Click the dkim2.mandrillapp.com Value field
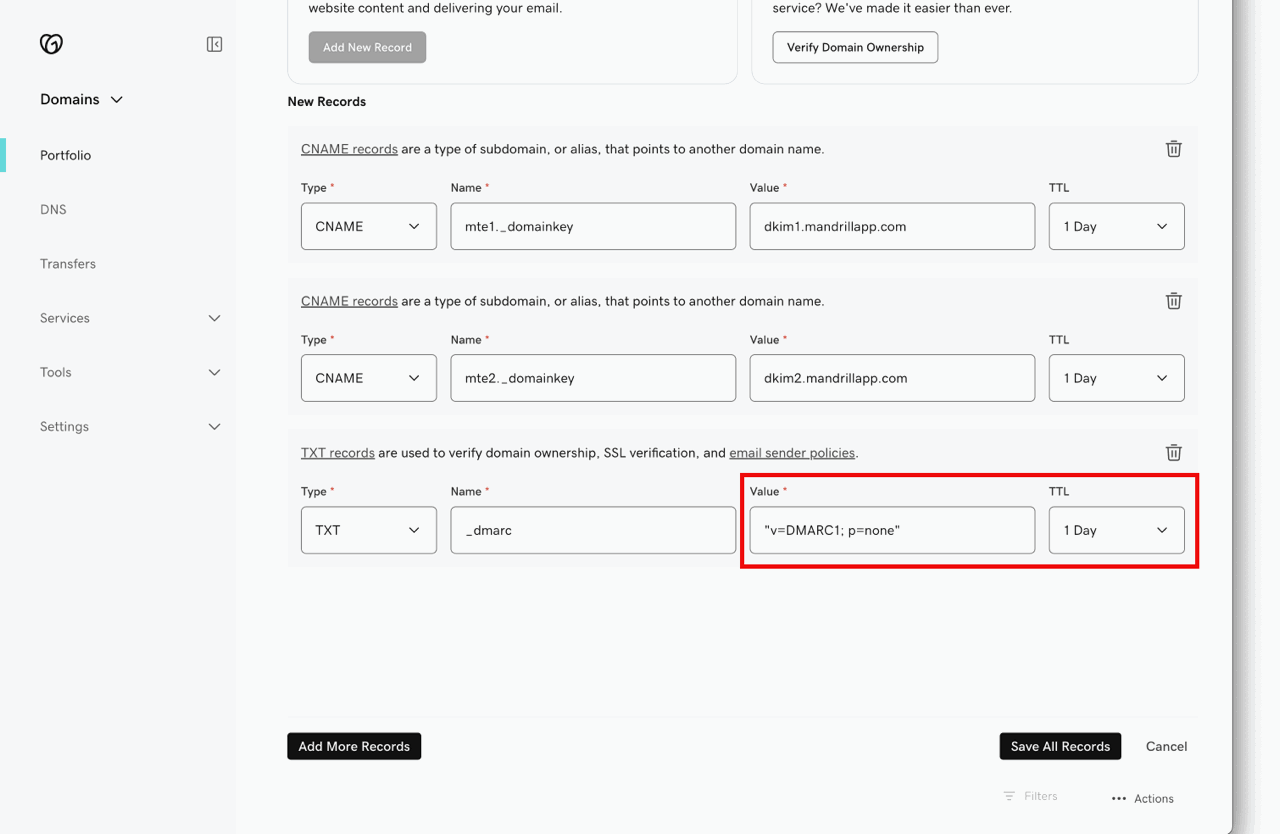1280x834 pixels. tap(891, 378)
